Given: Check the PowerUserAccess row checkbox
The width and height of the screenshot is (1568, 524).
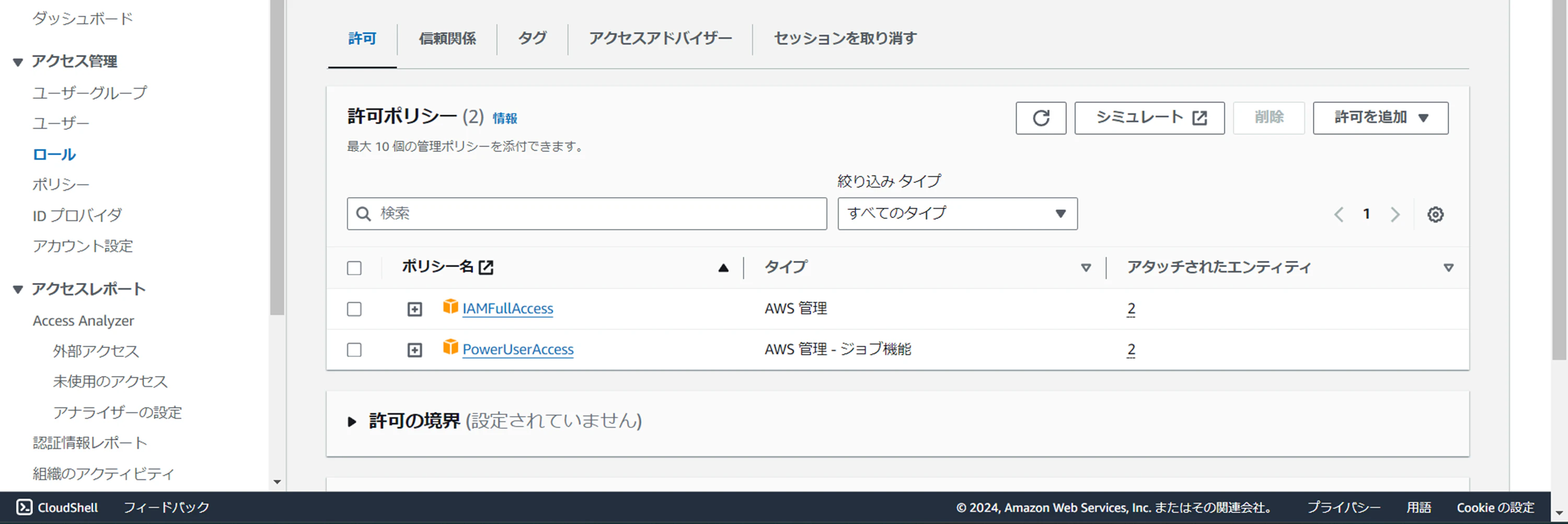Looking at the screenshot, I should tap(354, 350).
